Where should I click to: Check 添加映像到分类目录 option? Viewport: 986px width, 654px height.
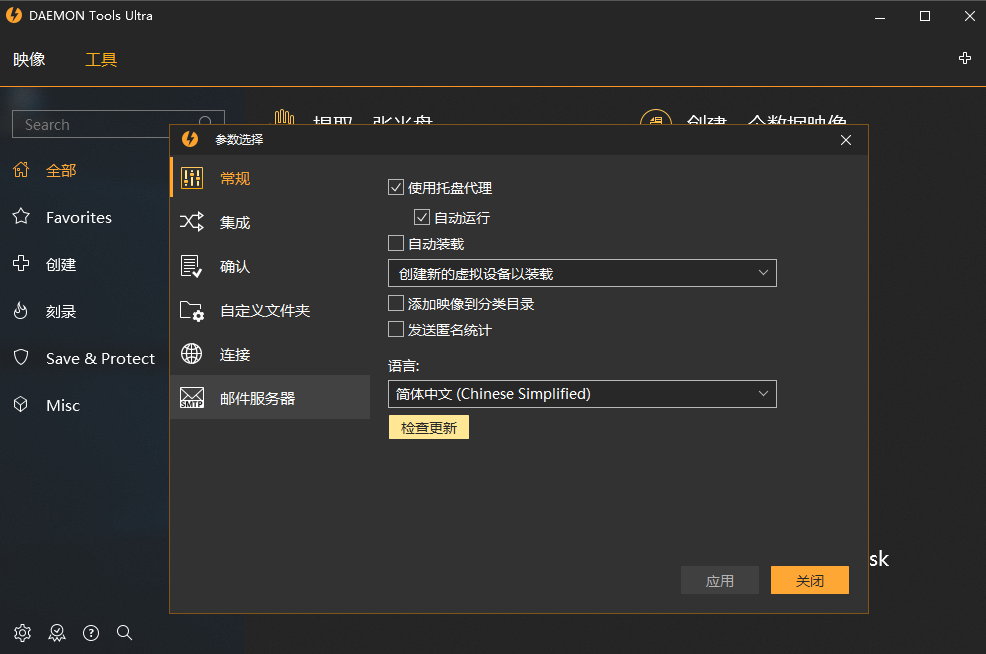[396, 303]
